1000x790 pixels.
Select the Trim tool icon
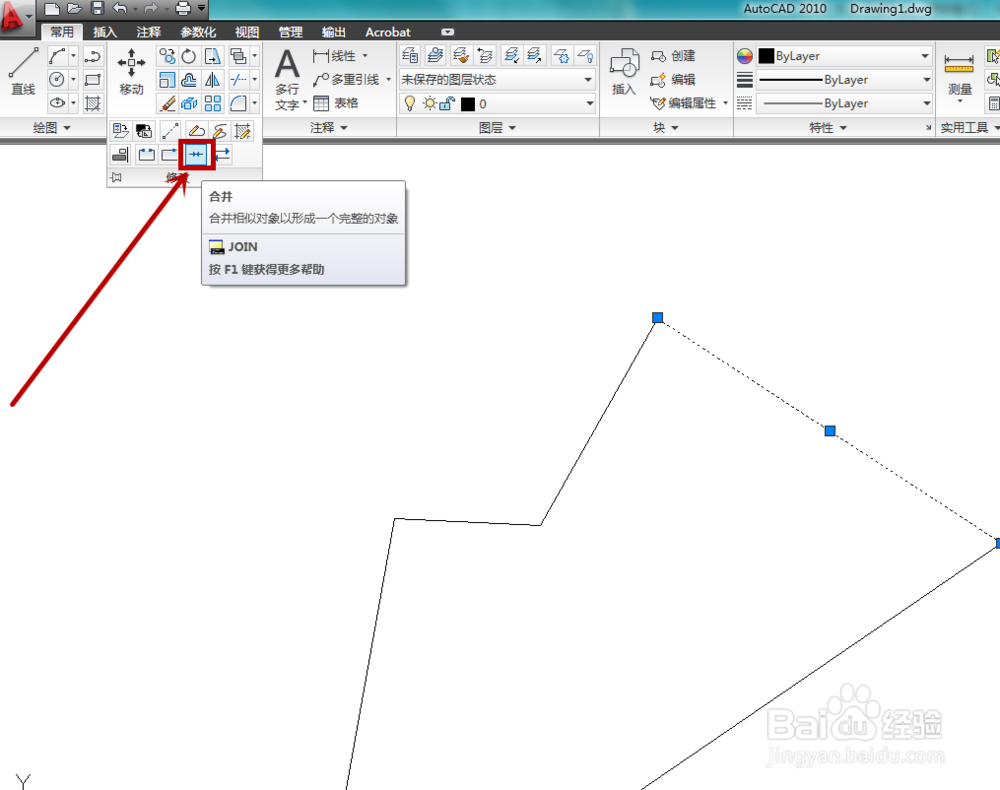tap(238, 80)
